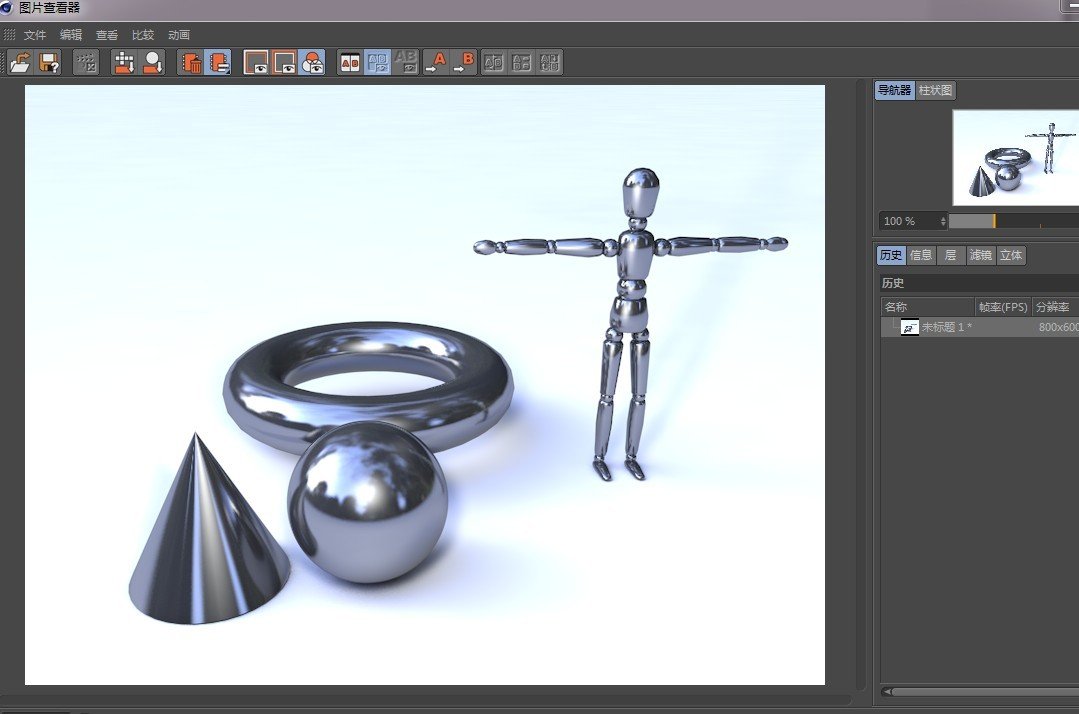This screenshot has height=714, width=1079.
Task: Open the 比较 menu
Action: [143, 35]
